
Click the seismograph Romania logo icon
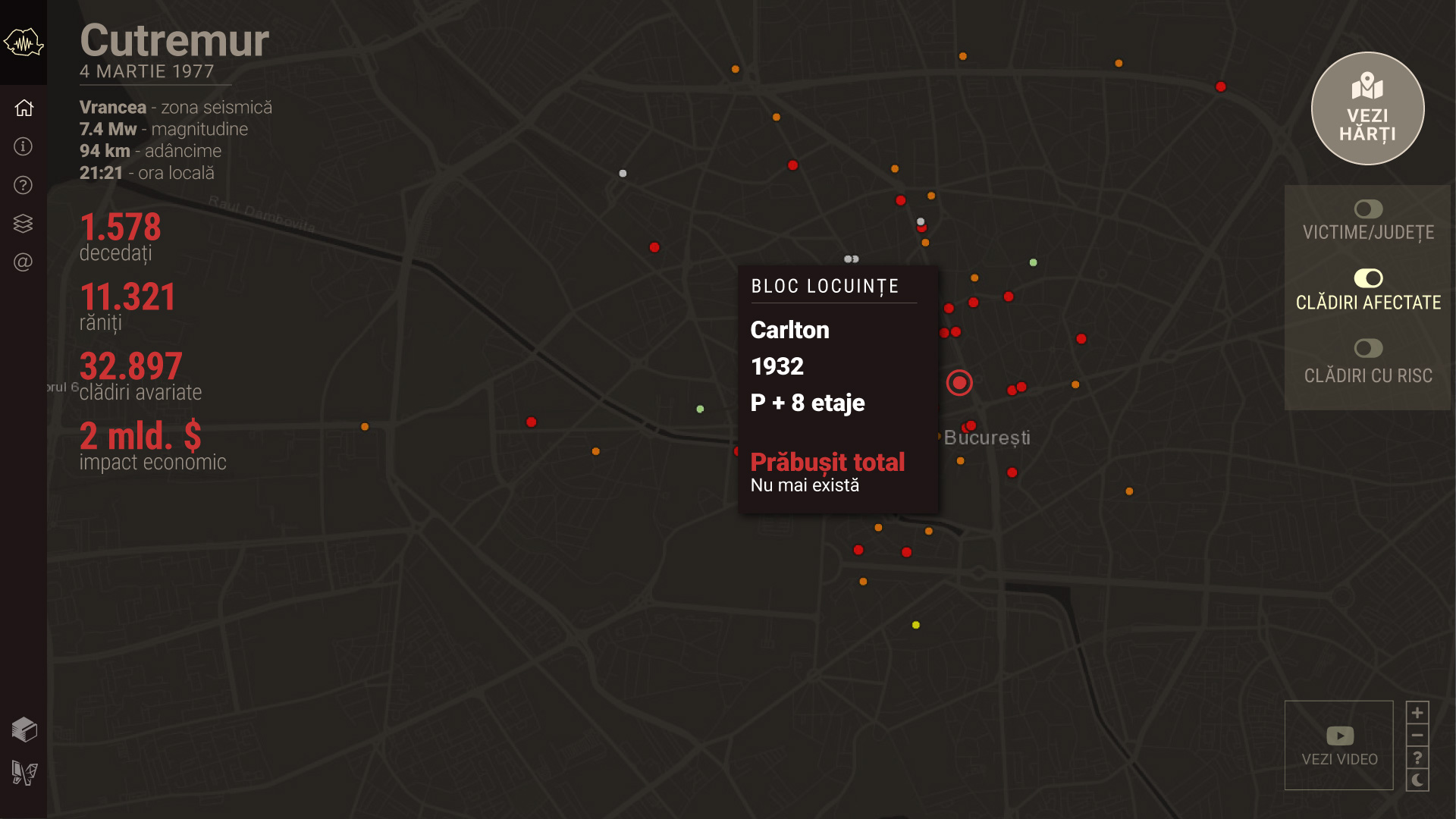pos(24,42)
